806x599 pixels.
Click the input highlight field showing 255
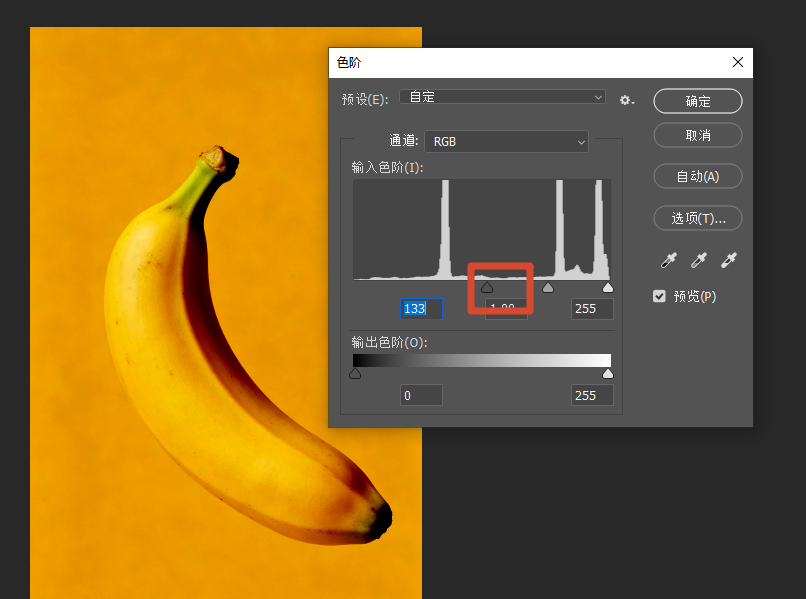(592, 308)
